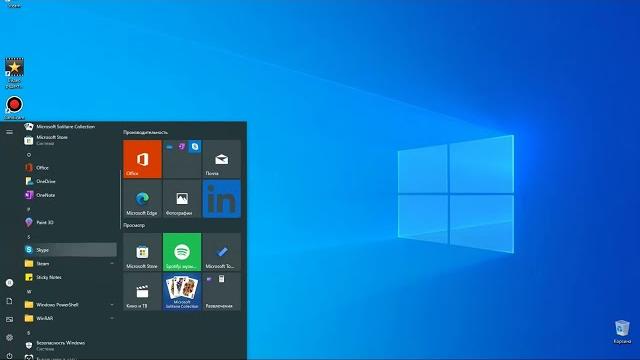The height and width of the screenshot is (360, 640).
Task: Open the LinkedIn tile
Action: 222,199
